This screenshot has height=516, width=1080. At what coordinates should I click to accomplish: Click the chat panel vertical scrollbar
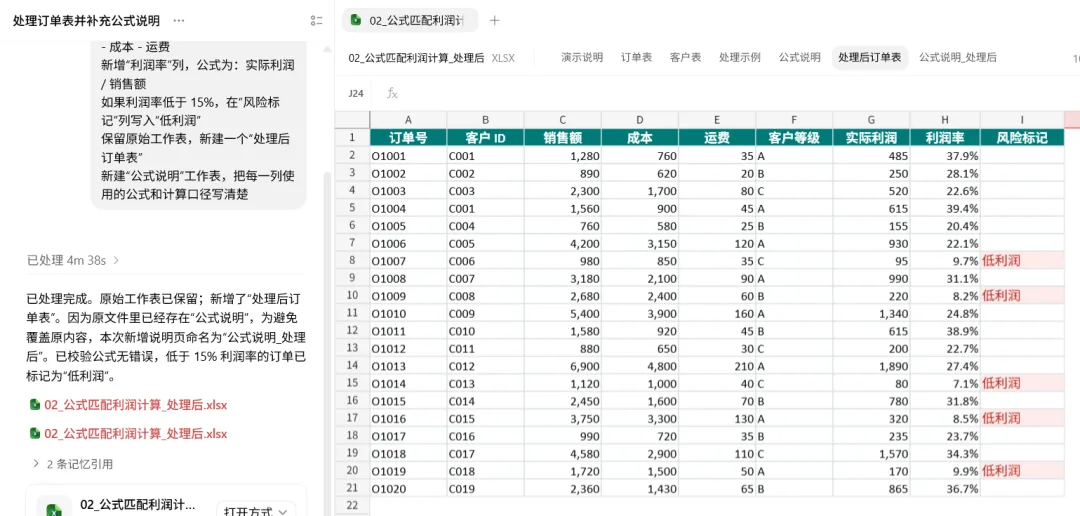pyautogui.click(x=328, y=344)
